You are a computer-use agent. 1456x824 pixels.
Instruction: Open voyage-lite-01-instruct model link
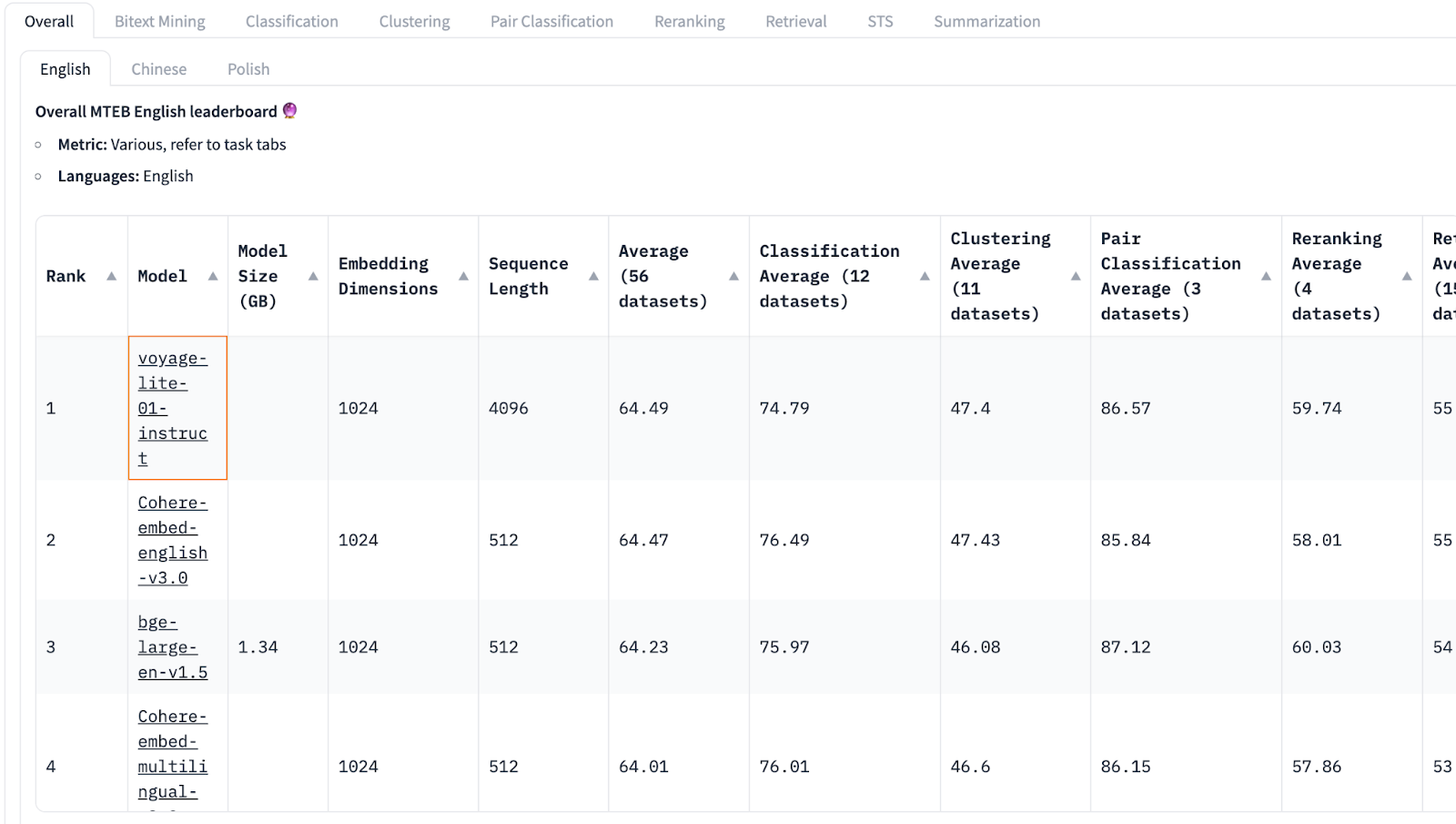[172, 408]
